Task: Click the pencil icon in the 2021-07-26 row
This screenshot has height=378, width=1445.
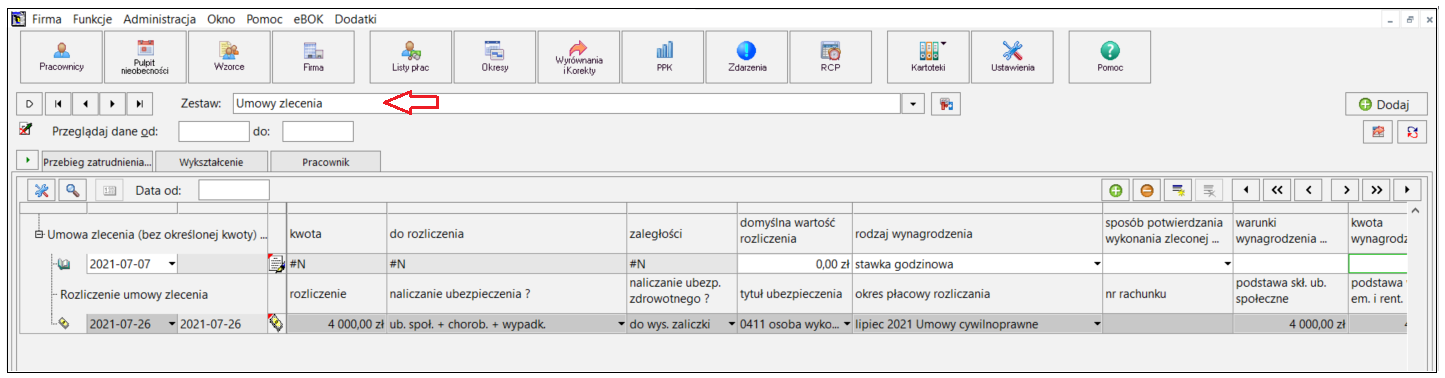Action: pos(277,323)
